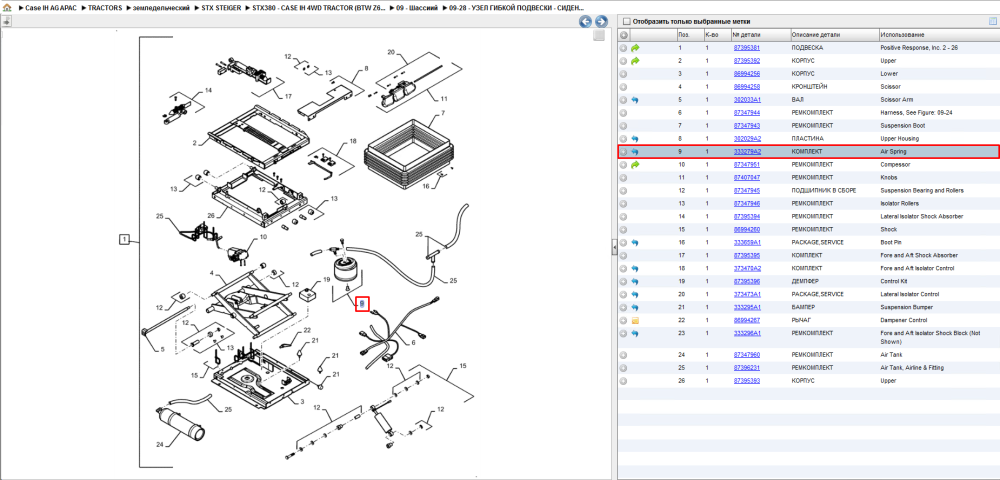
Task: Click blue replacement arrow for position 5
Action: [x=635, y=100]
